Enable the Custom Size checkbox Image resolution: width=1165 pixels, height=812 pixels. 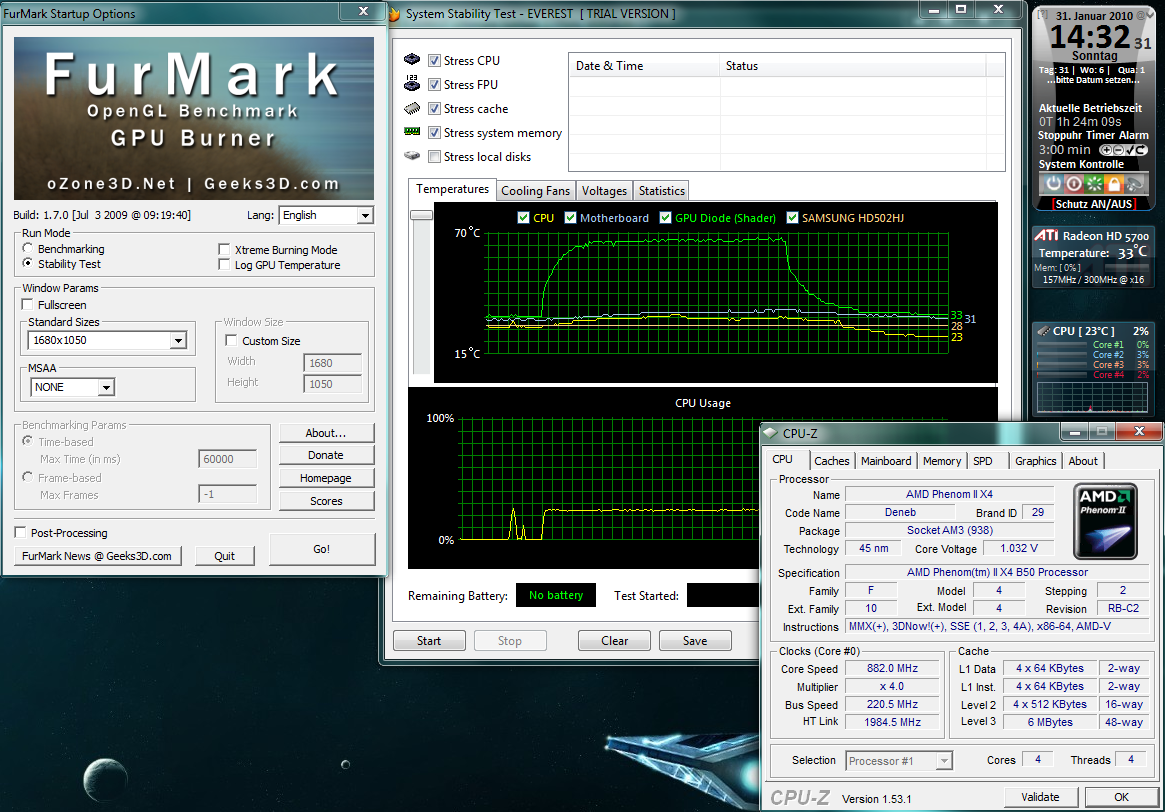(231, 340)
